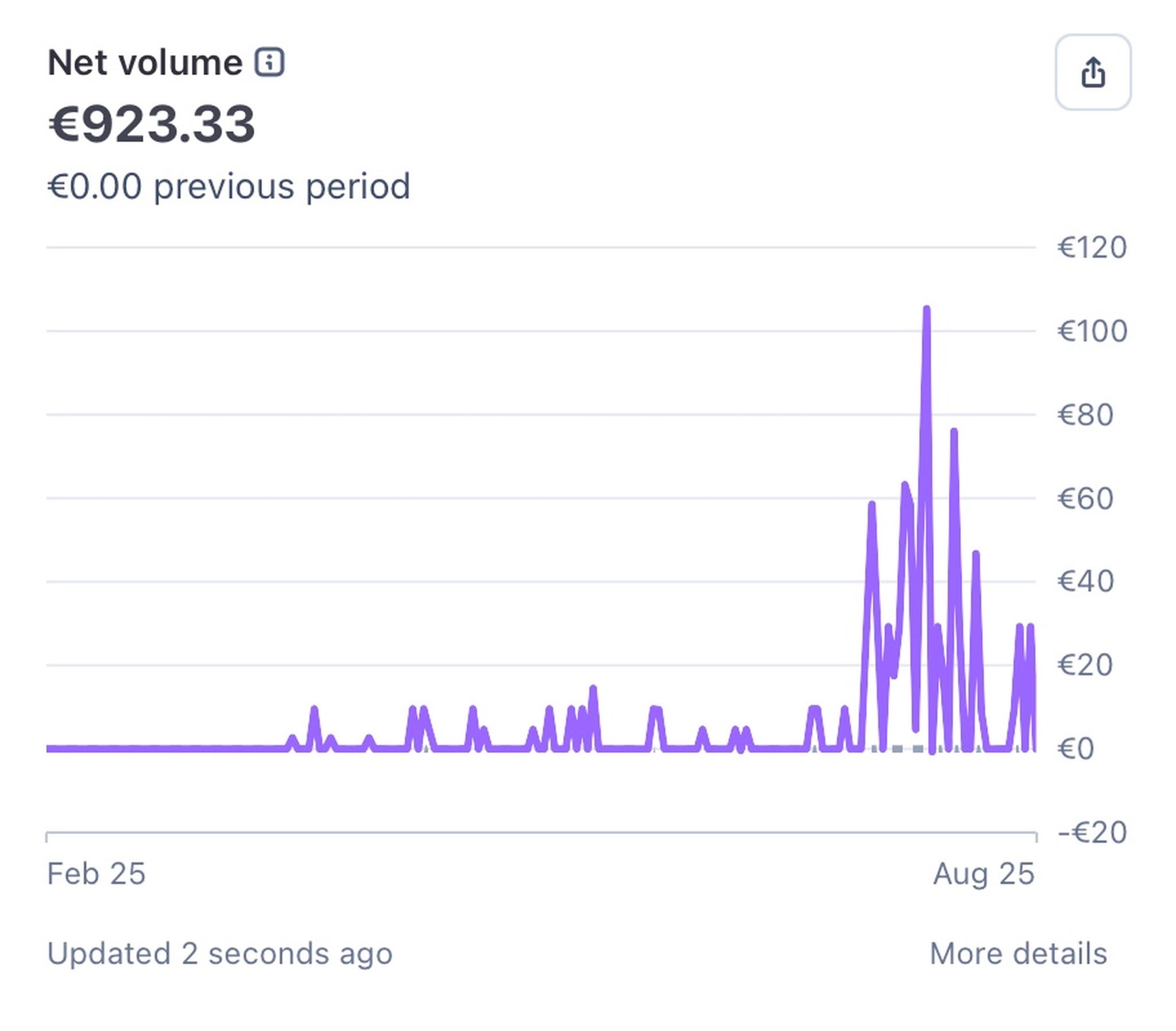Click the €80 y-axis label
This screenshot has height=1031, width=1176.
(x=1085, y=415)
